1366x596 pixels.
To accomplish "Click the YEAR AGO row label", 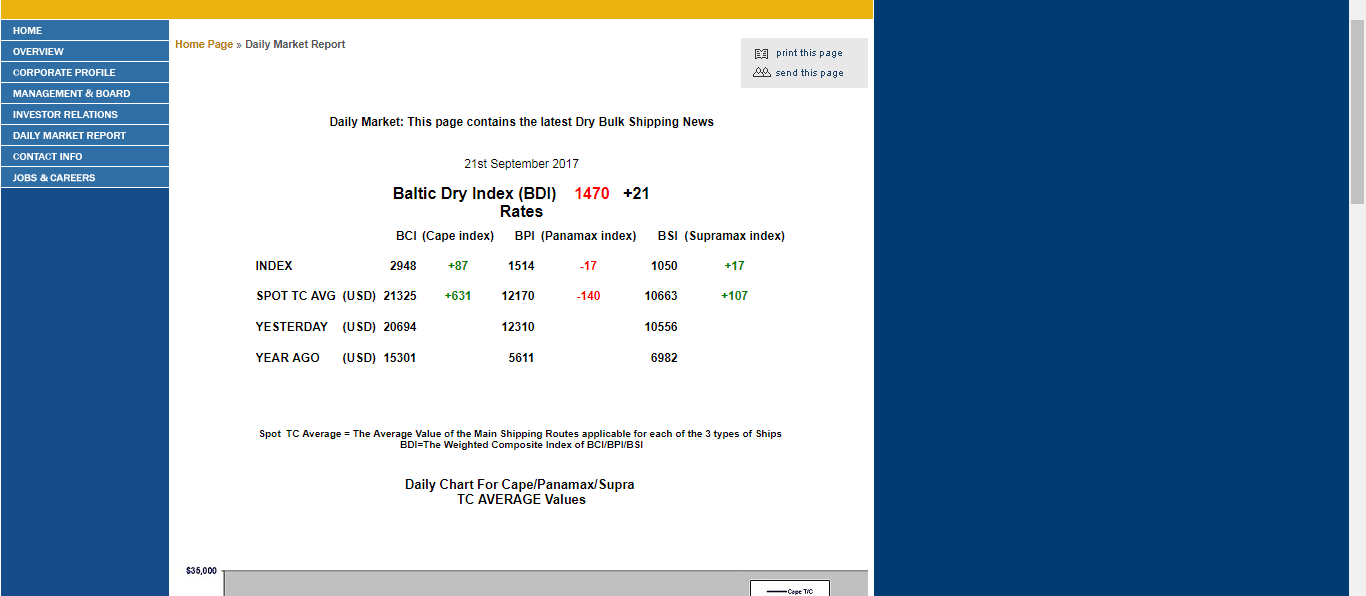I will [288, 358].
